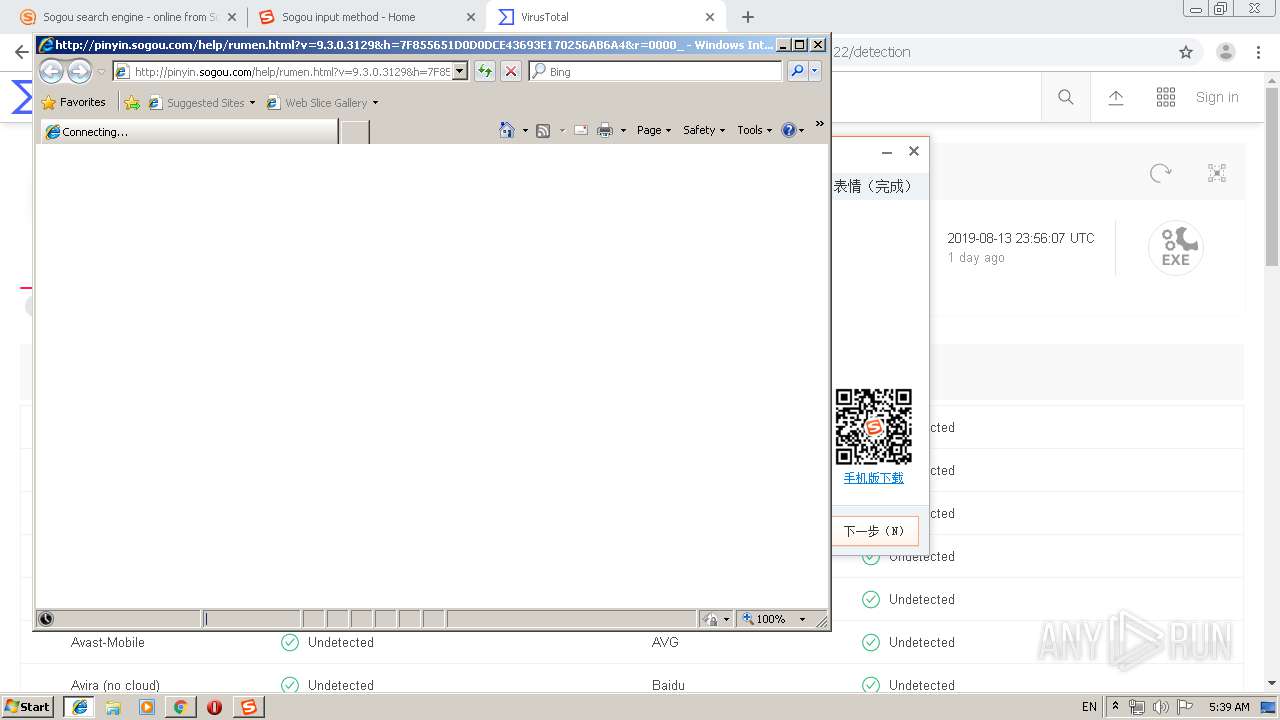The width and height of the screenshot is (1280, 720).
Task: Bookmark page with Chrome star icon
Action: point(1186,52)
